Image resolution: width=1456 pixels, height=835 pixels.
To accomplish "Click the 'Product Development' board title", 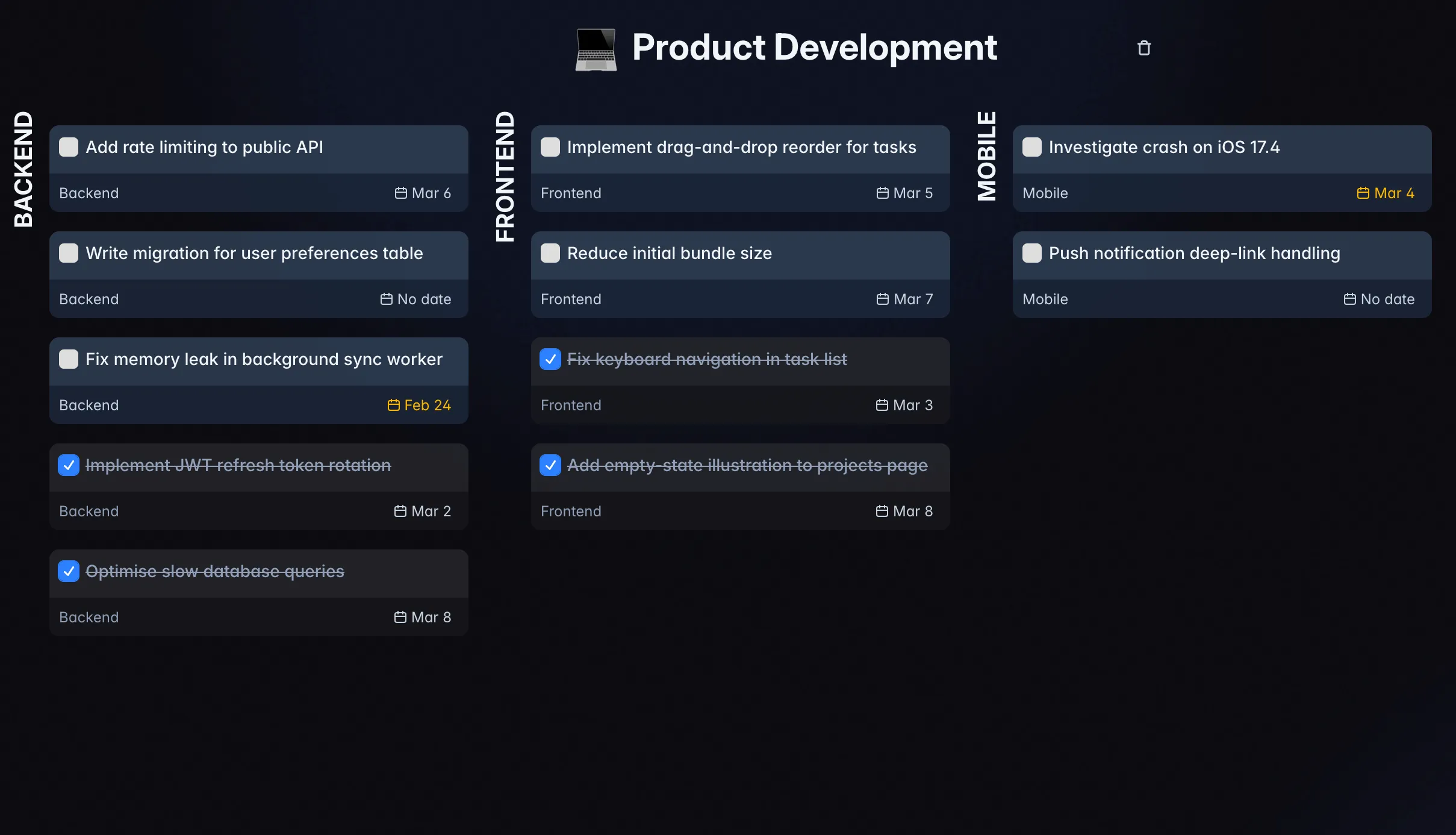I will point(814,48).
